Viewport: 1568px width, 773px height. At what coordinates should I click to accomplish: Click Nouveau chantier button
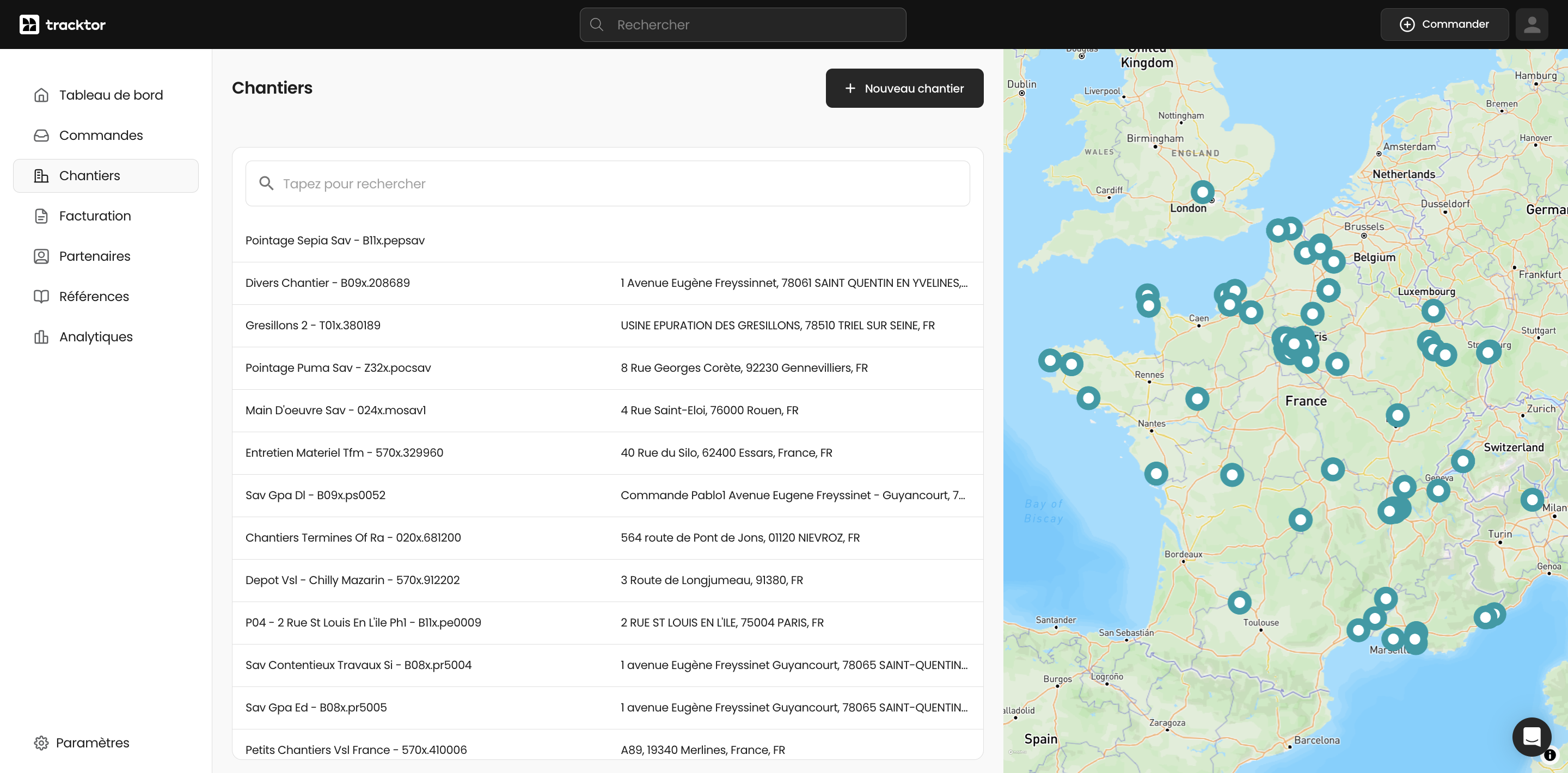(904, 88)
